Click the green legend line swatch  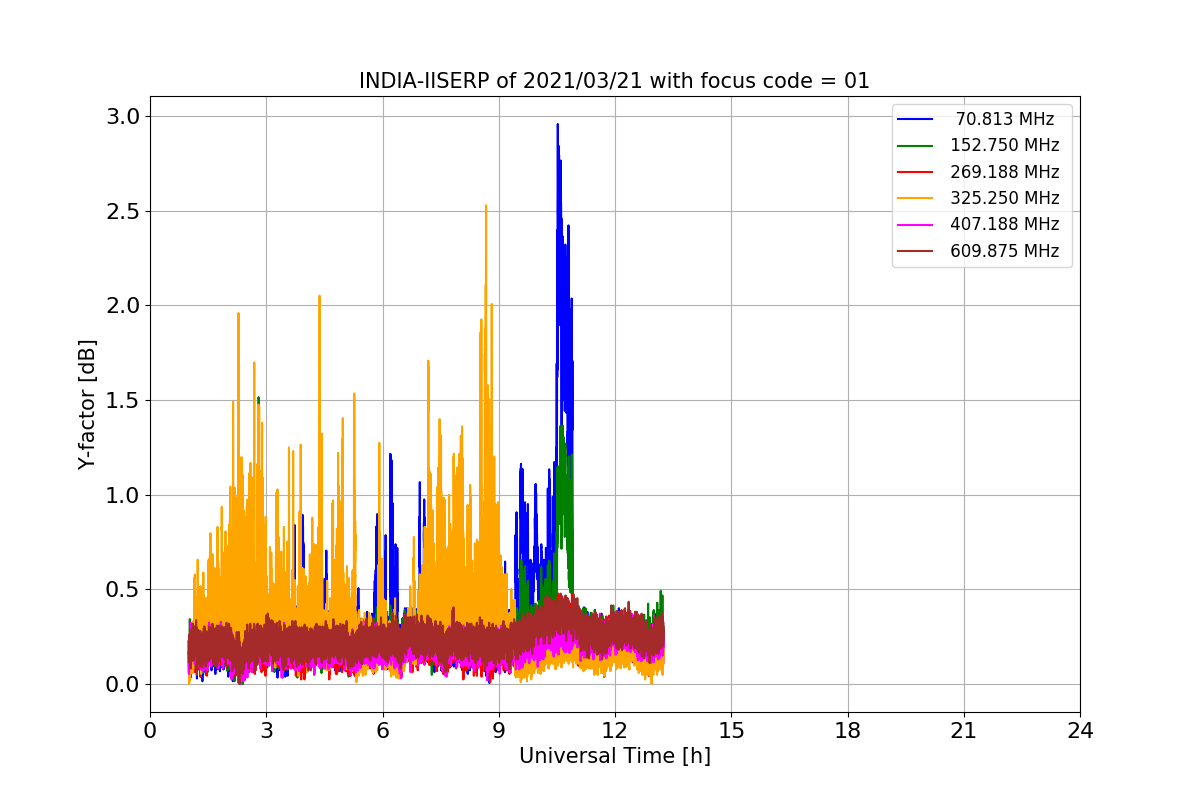pyautogui.click(x=915, y=145)
